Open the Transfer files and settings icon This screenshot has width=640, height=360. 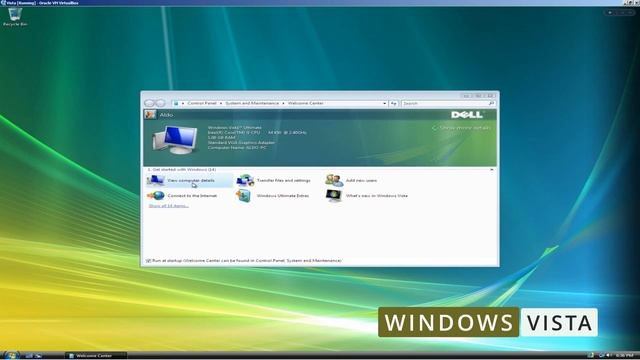pyautogui.click(x=245, y=180)
